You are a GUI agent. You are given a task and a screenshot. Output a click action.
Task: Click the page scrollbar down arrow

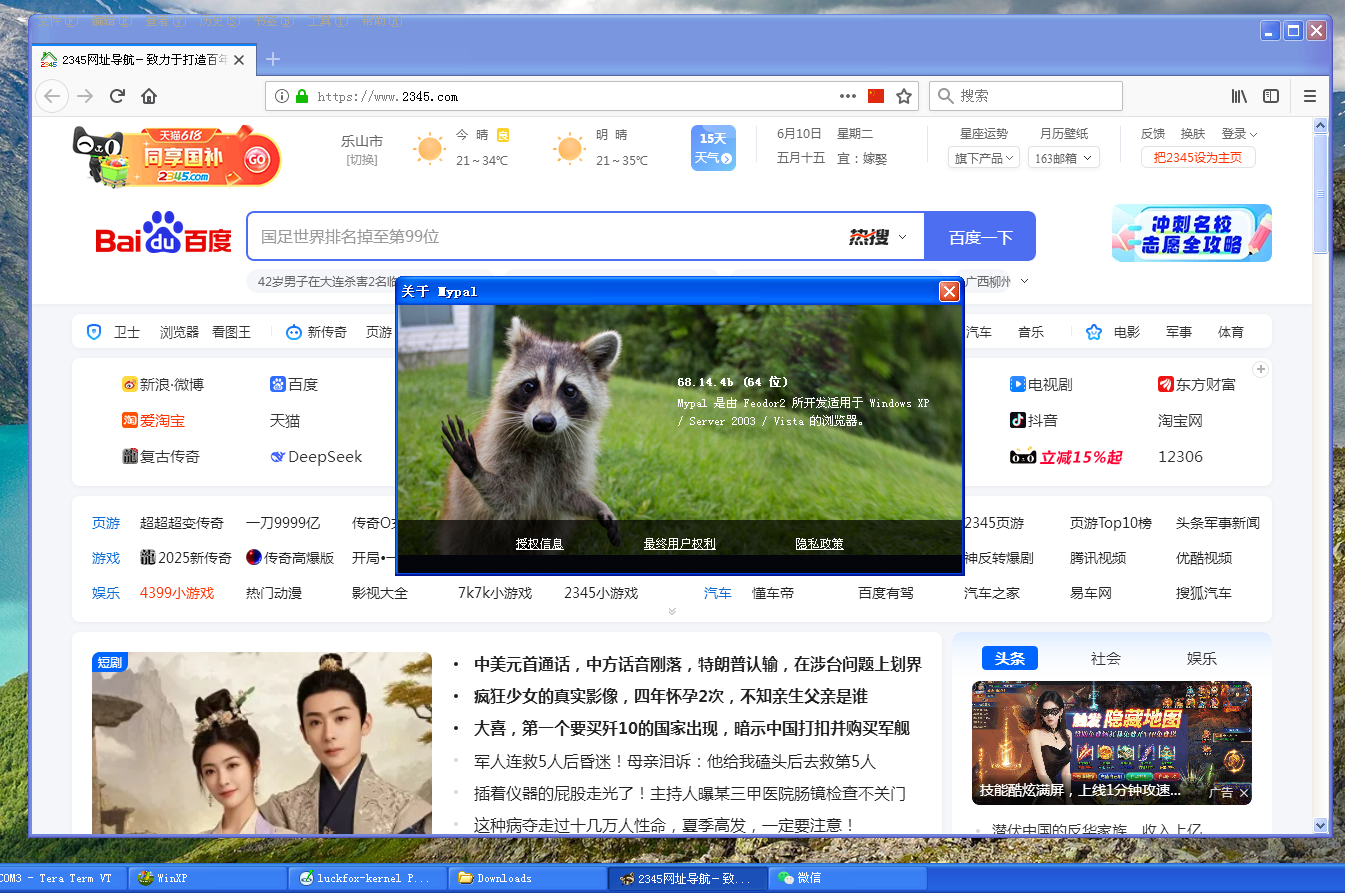coord(1320,826)
